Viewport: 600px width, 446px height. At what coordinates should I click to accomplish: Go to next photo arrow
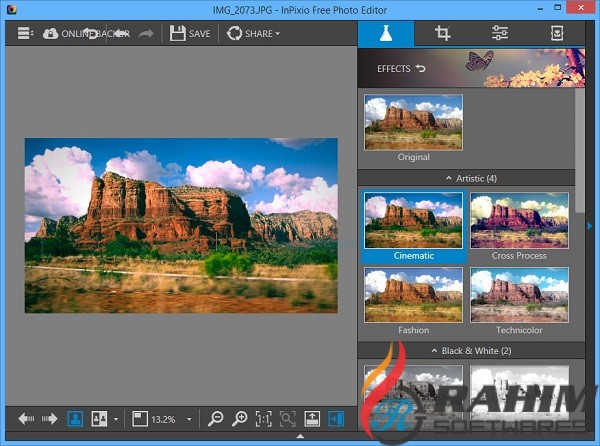(49, 419)
